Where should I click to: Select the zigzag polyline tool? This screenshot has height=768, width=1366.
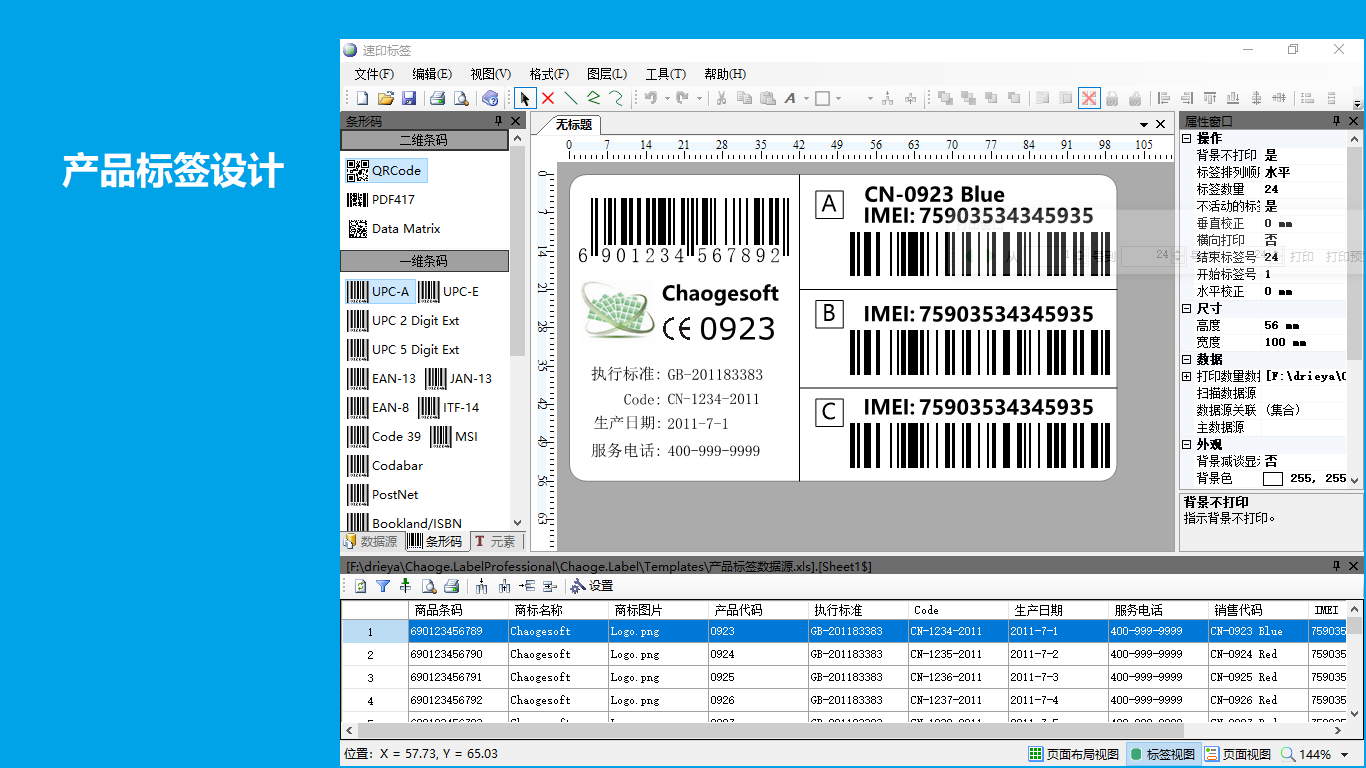[593, 98]
